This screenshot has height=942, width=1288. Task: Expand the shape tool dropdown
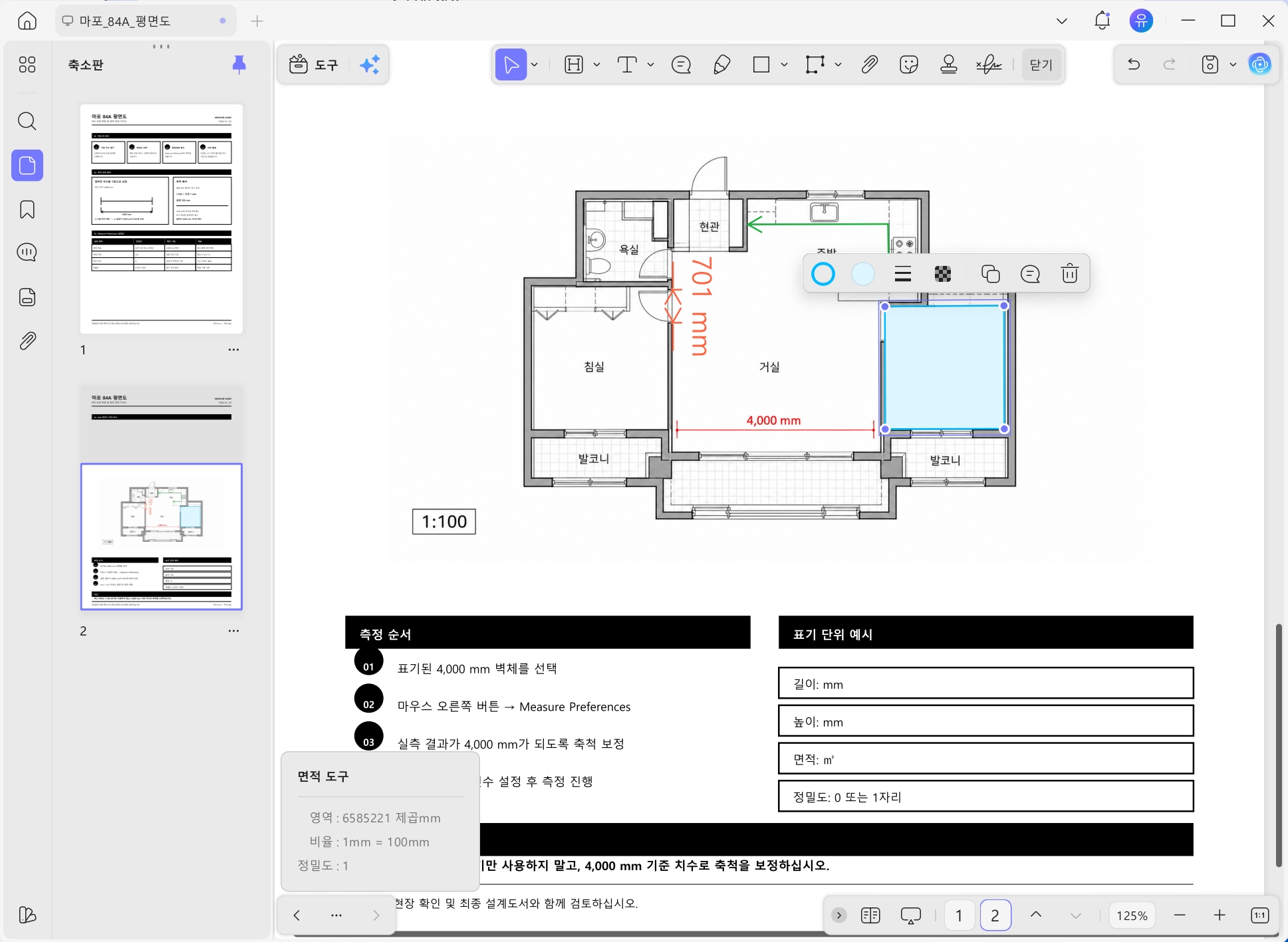pyautogui.click(x=785, y=64)
